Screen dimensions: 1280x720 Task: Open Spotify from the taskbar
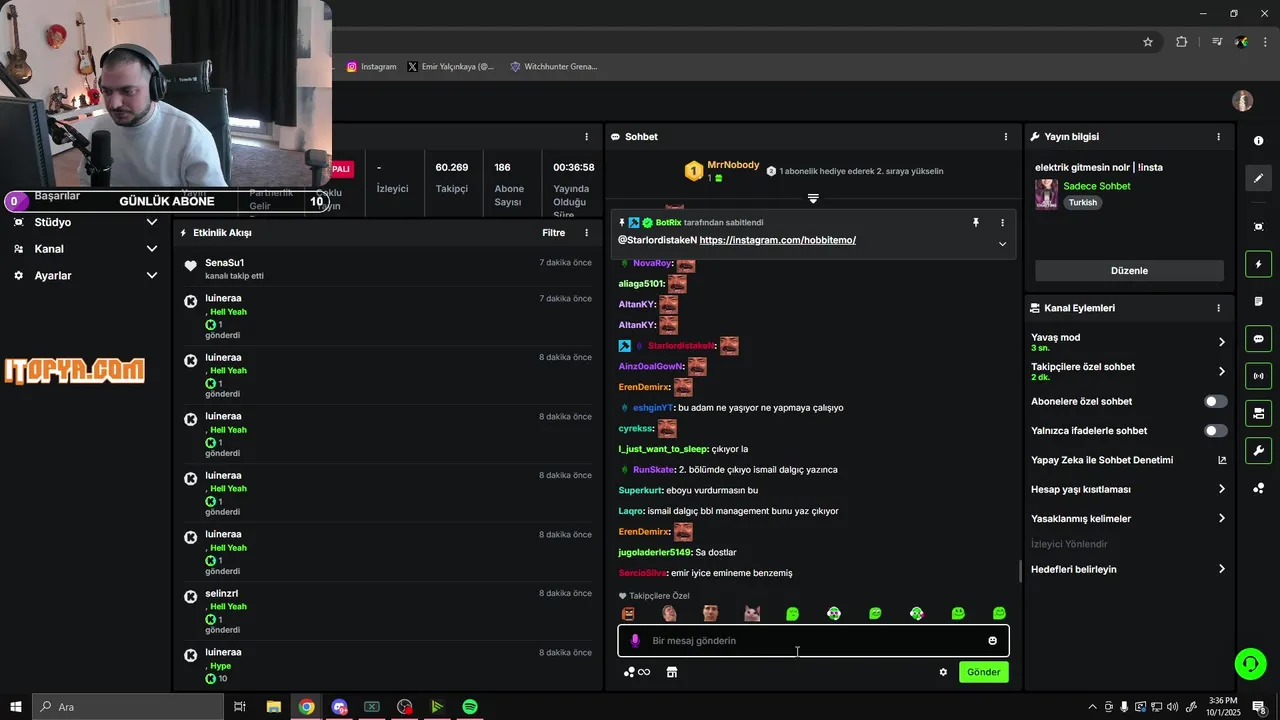point(470,706)
